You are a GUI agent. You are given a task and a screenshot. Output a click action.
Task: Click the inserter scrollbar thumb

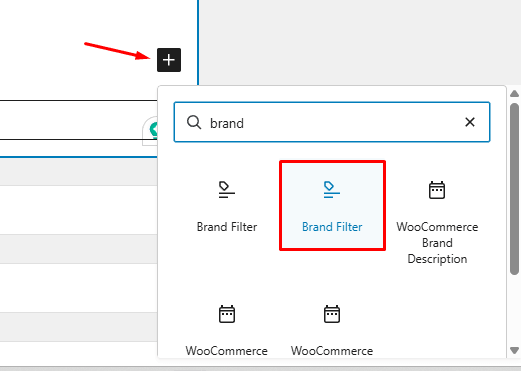(514, 189)
